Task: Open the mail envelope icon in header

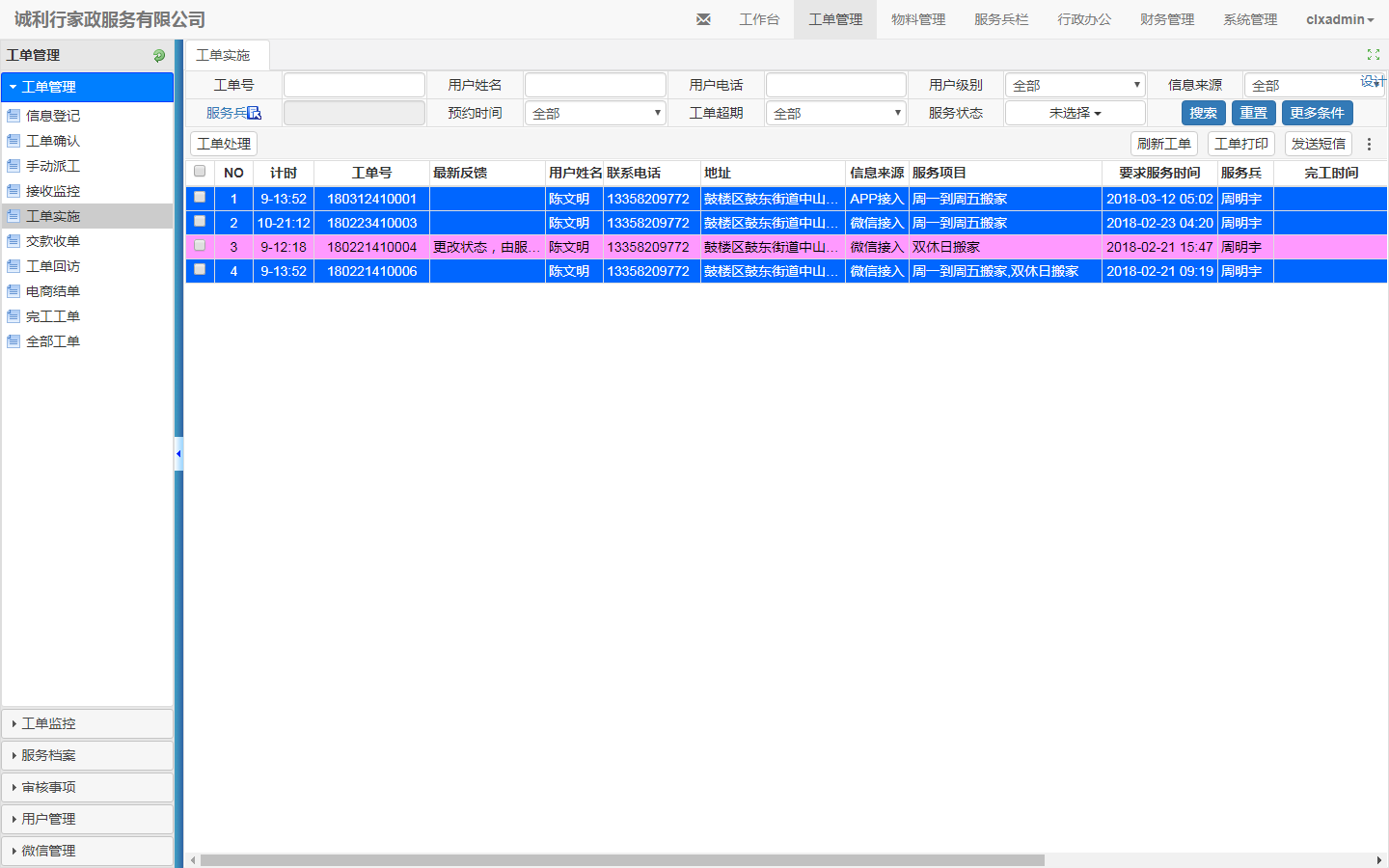Action: coord(703,19)
